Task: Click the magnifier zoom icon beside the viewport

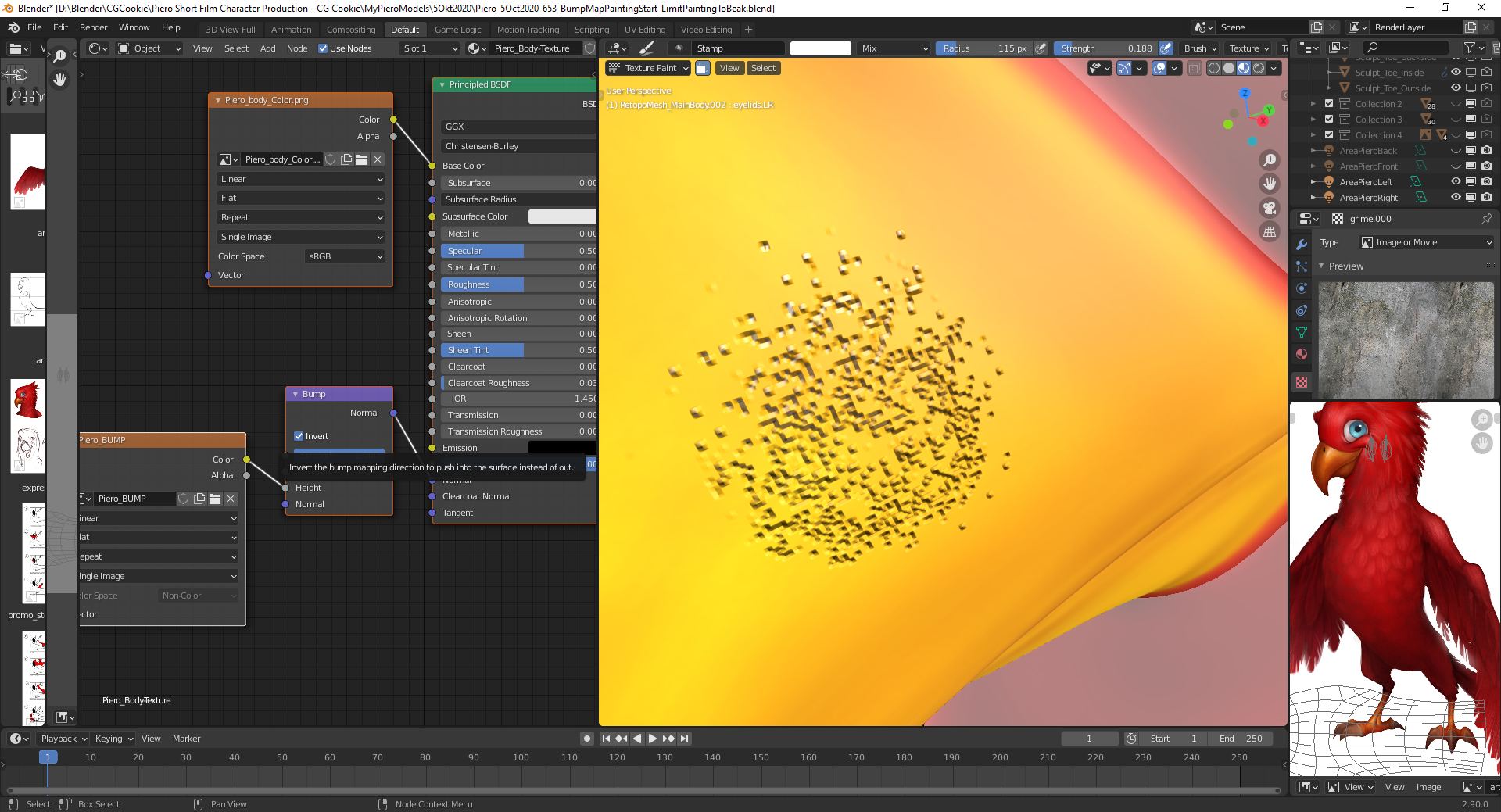Action: click(x=1270, y=159)
